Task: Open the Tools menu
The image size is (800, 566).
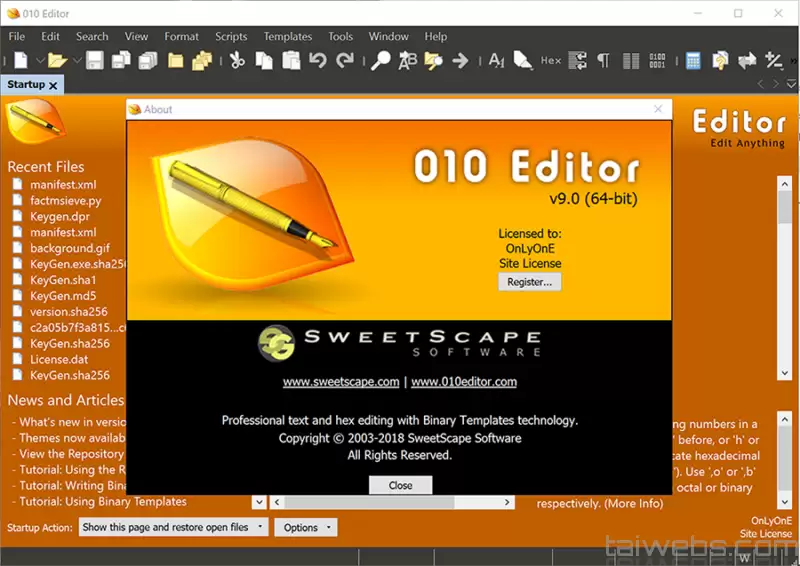Action: (340, 36)
